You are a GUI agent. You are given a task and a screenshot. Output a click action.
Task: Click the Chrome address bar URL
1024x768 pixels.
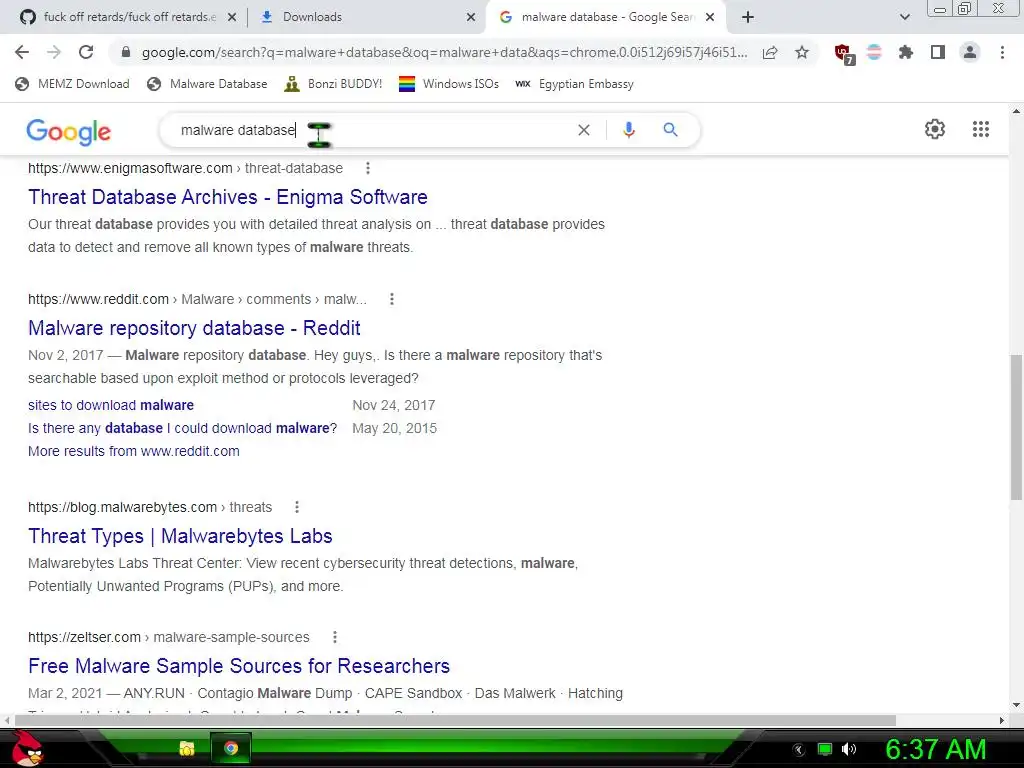(444, 52)
